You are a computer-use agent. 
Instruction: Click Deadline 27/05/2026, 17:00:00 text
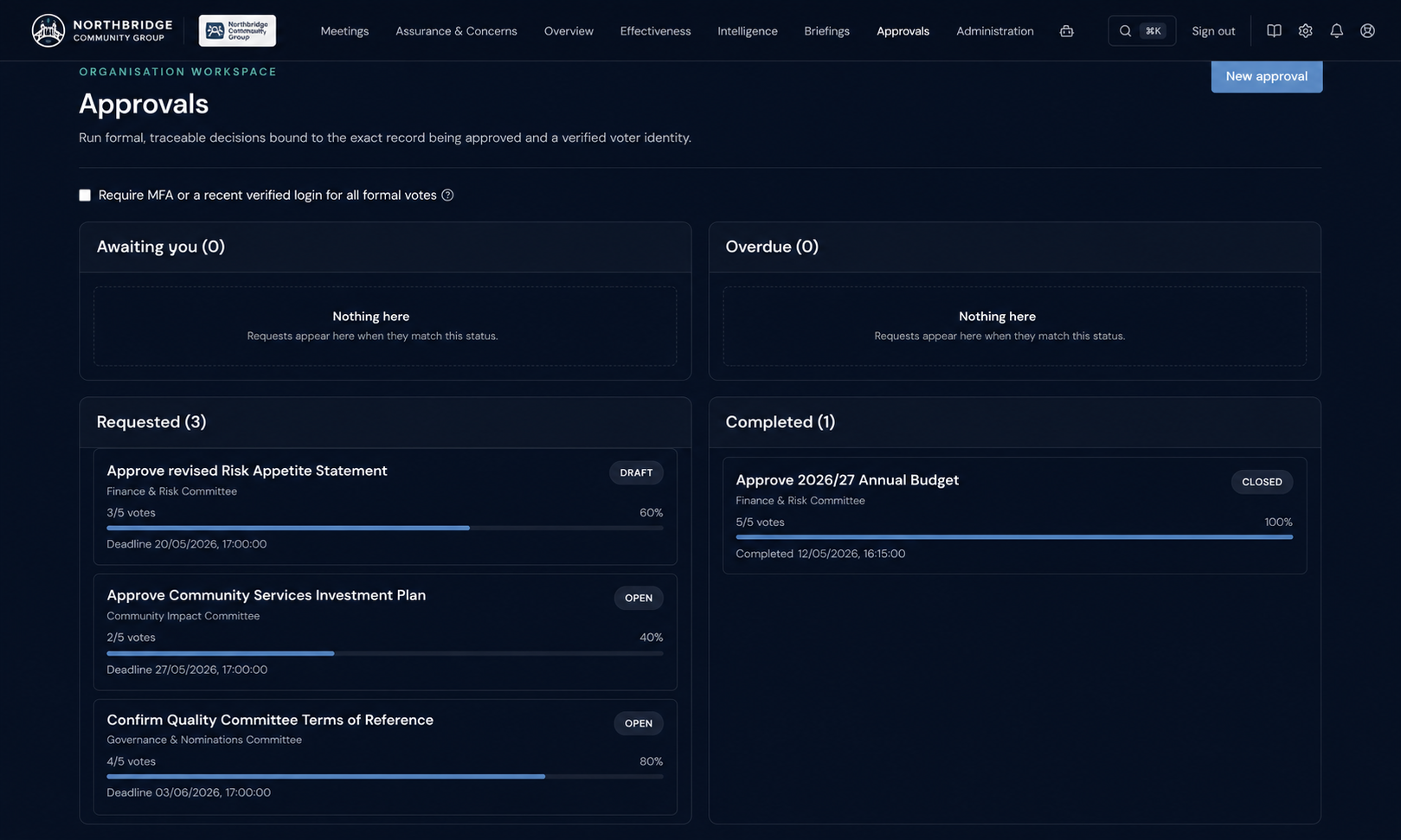coord(187,670)
